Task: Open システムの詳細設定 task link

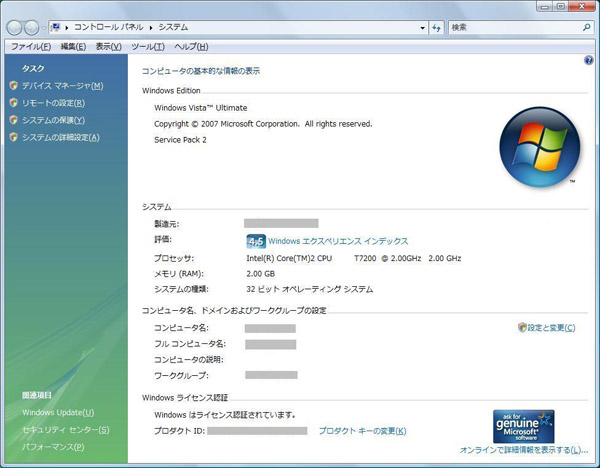Action: click(60, 137)
